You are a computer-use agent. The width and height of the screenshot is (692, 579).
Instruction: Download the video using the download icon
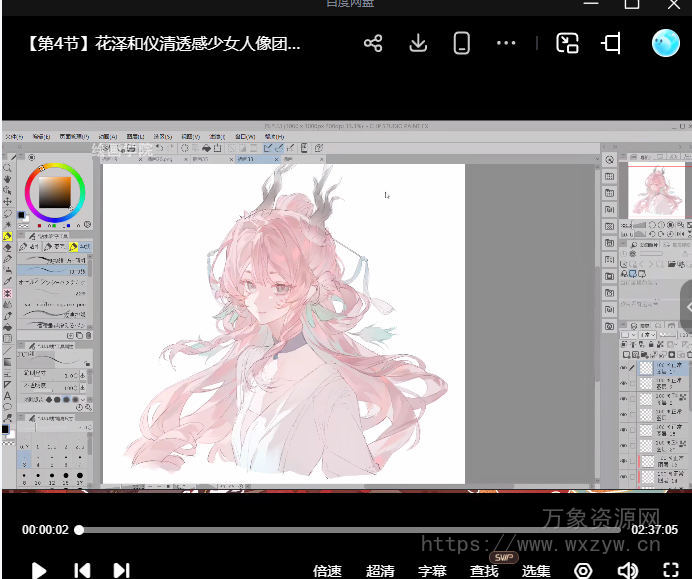click(418, 43)
